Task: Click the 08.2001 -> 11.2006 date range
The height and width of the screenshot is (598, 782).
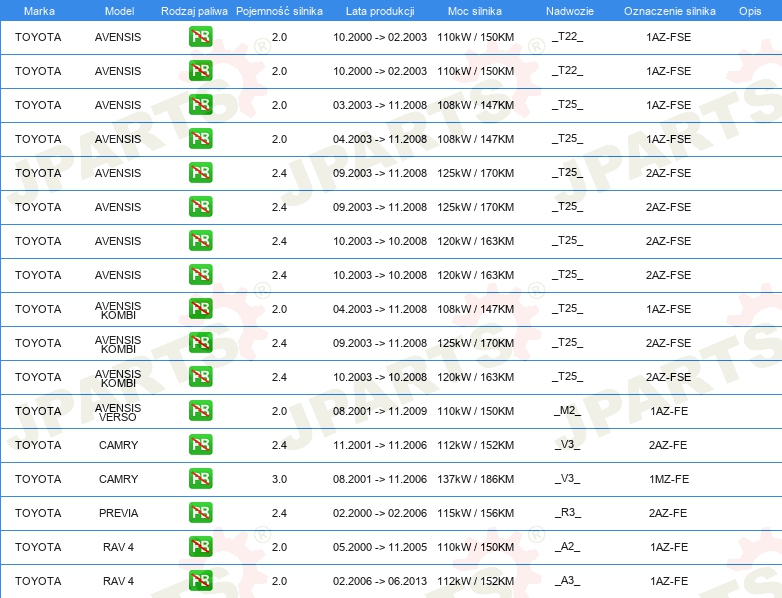Action: pyautogui.click(x=380, y=479)
